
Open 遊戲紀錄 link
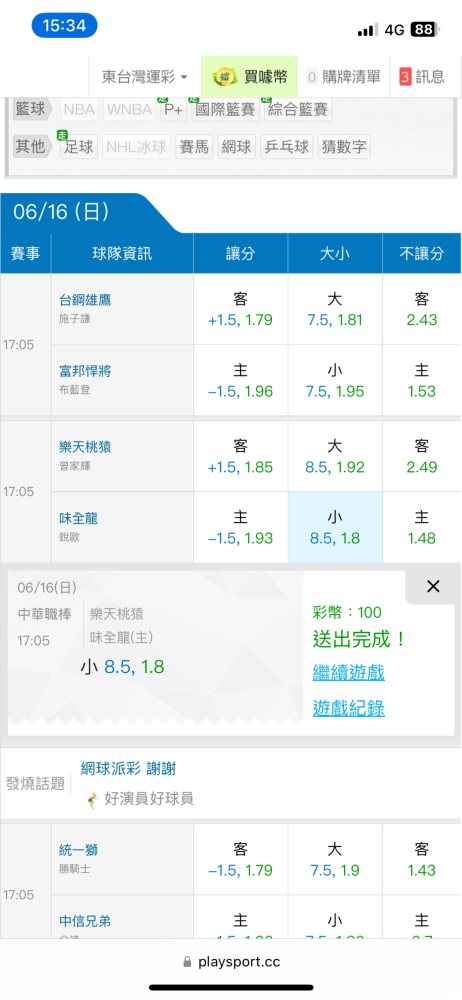[x=348, y=708]
